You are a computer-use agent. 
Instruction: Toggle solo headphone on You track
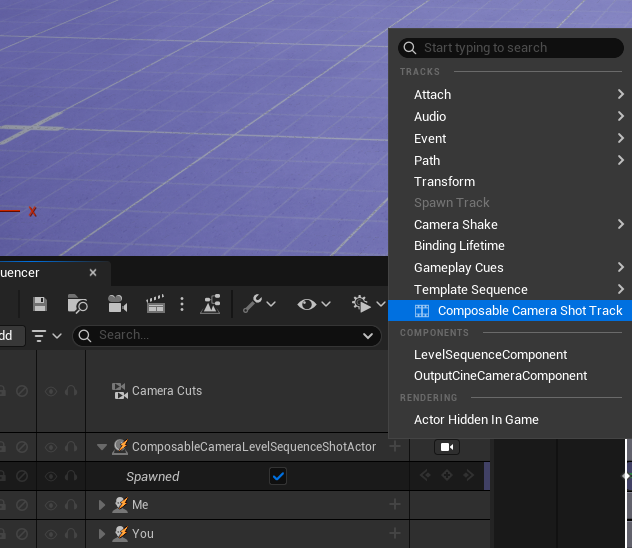pyautogui.click(x=71, y=534)
